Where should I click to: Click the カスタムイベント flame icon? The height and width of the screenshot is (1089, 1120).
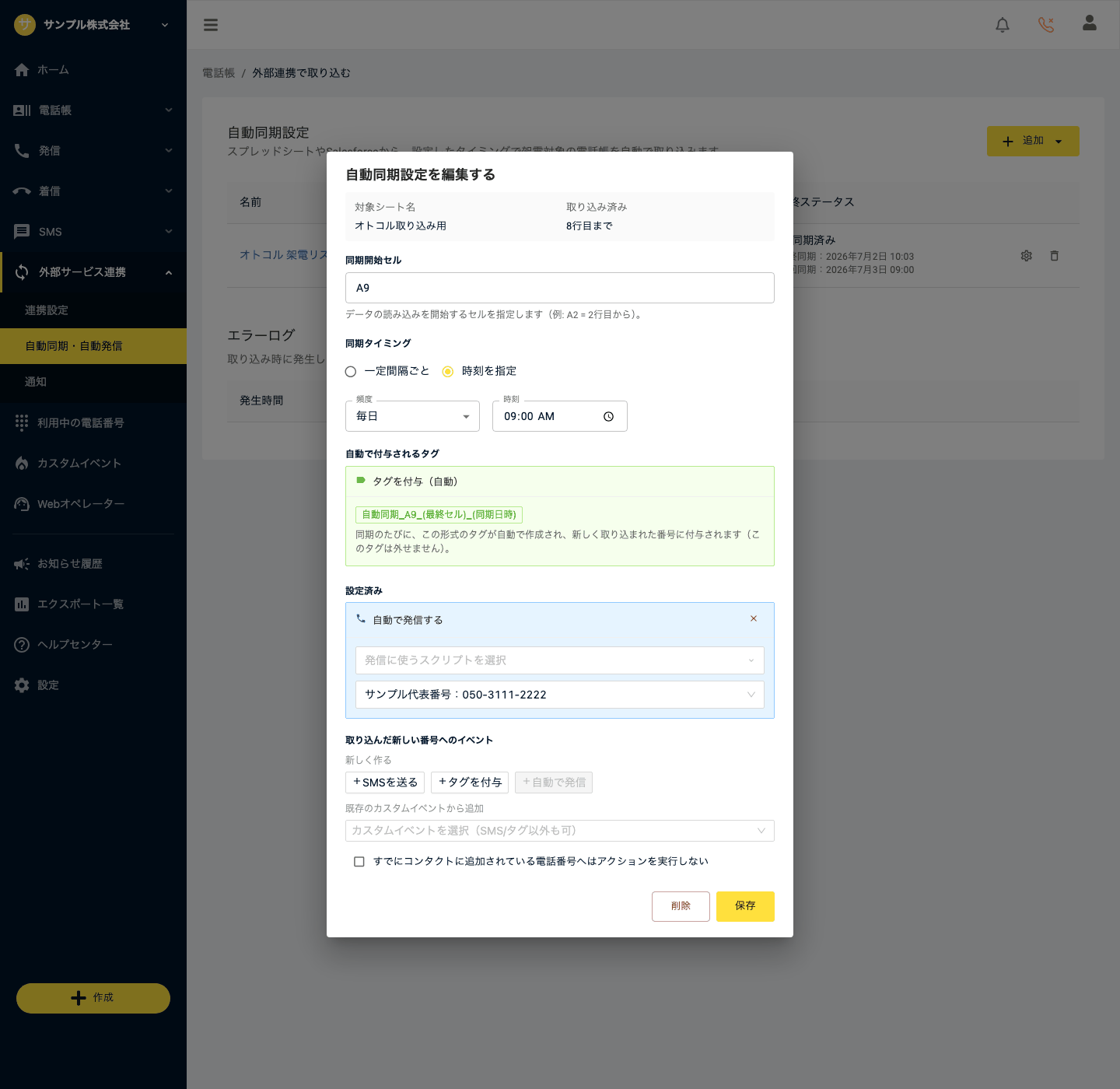coord(22,464)
